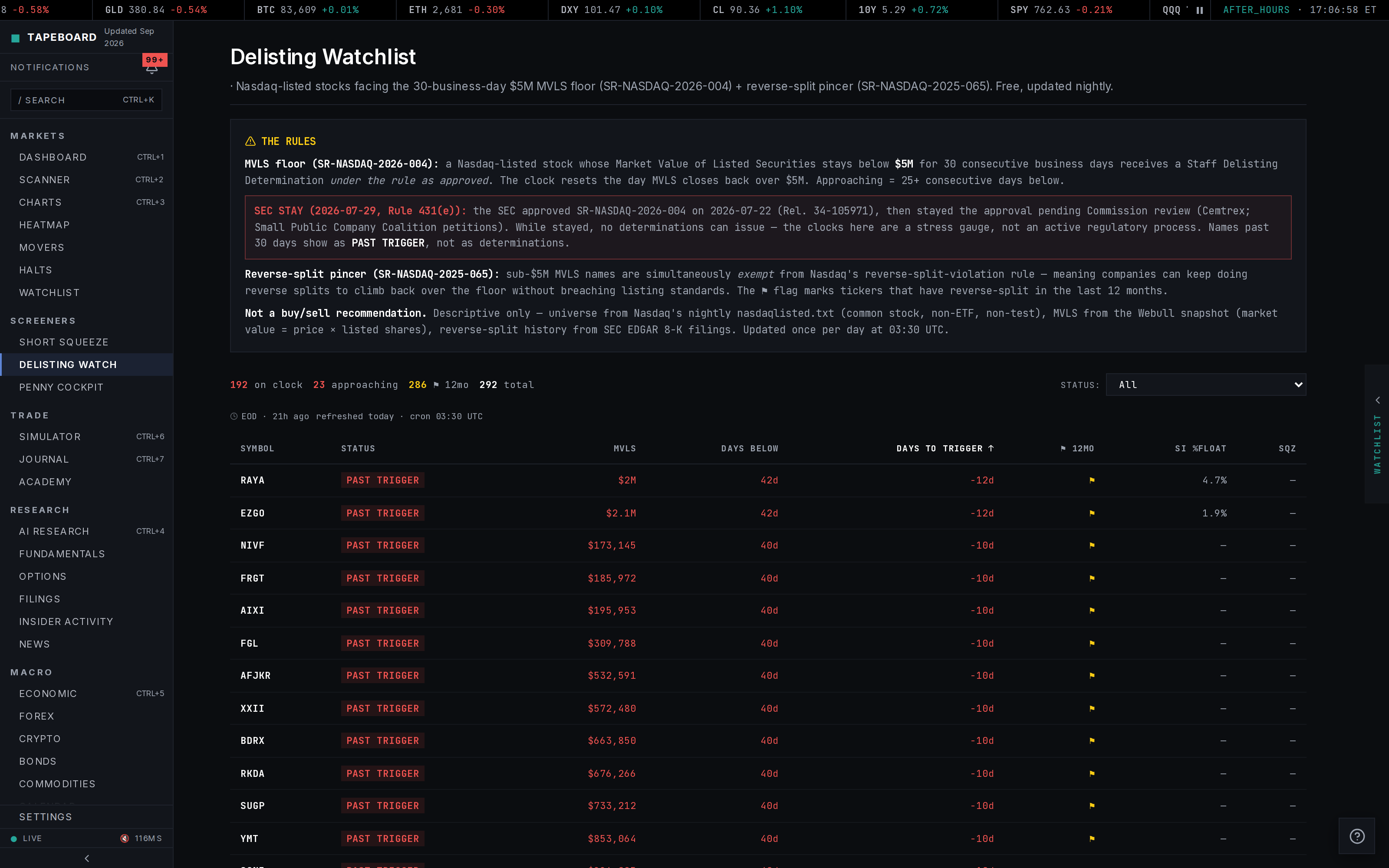Open Filings under Research

(87, 599)
